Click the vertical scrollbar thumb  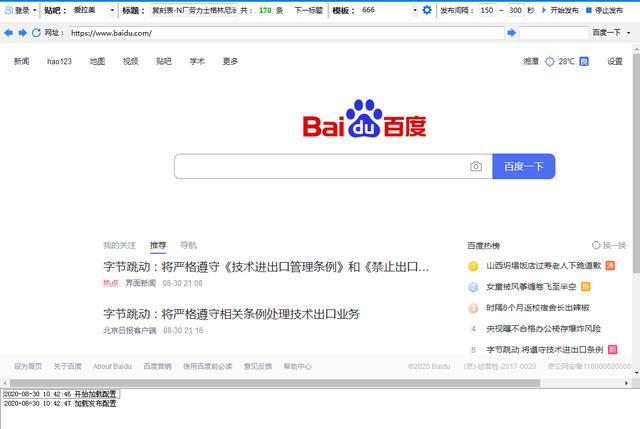click(x=636, y=164)
